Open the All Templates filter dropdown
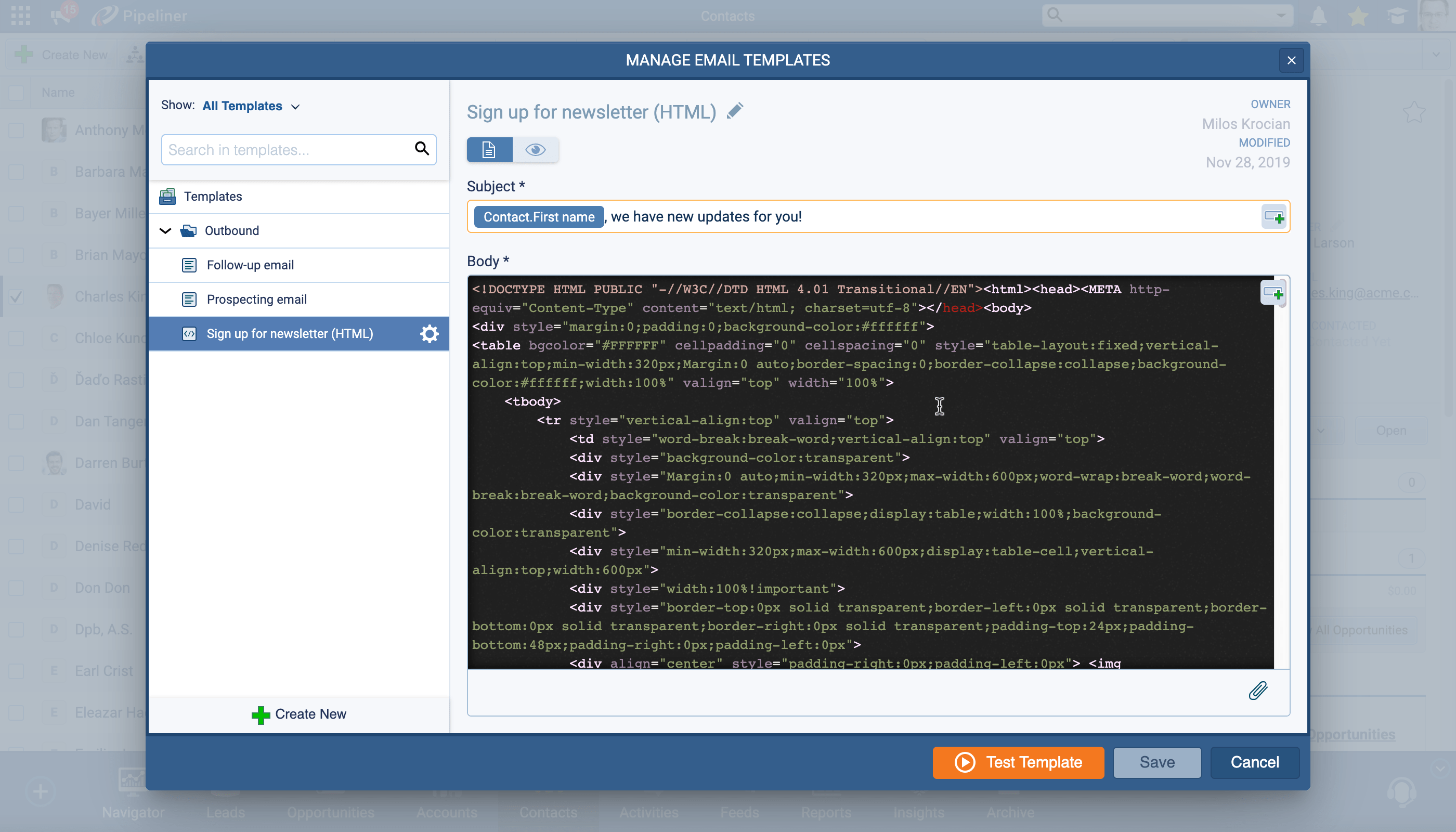The height and width of the screenshot is (832, 1456). click(250, 106)
